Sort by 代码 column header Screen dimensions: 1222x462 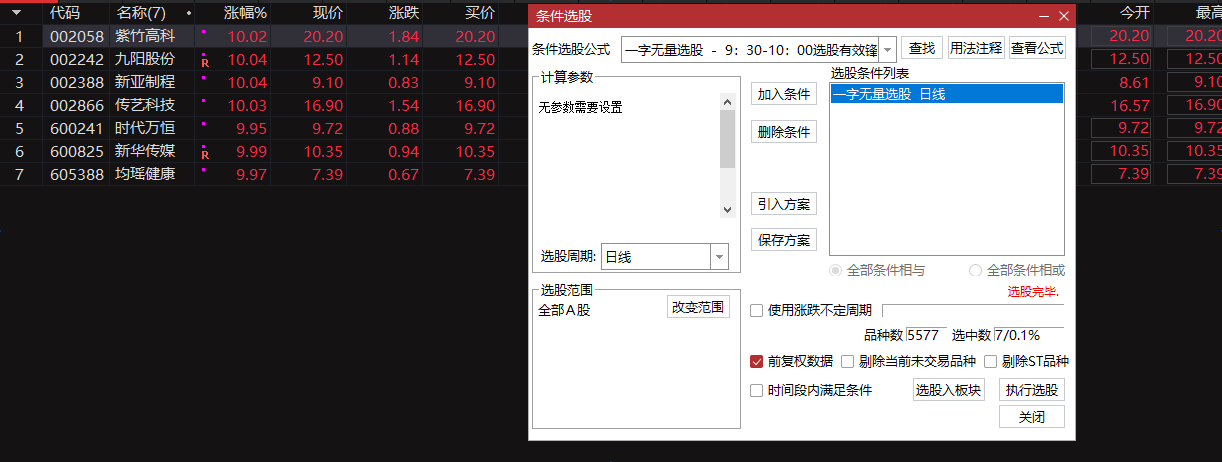pos(65,13)
